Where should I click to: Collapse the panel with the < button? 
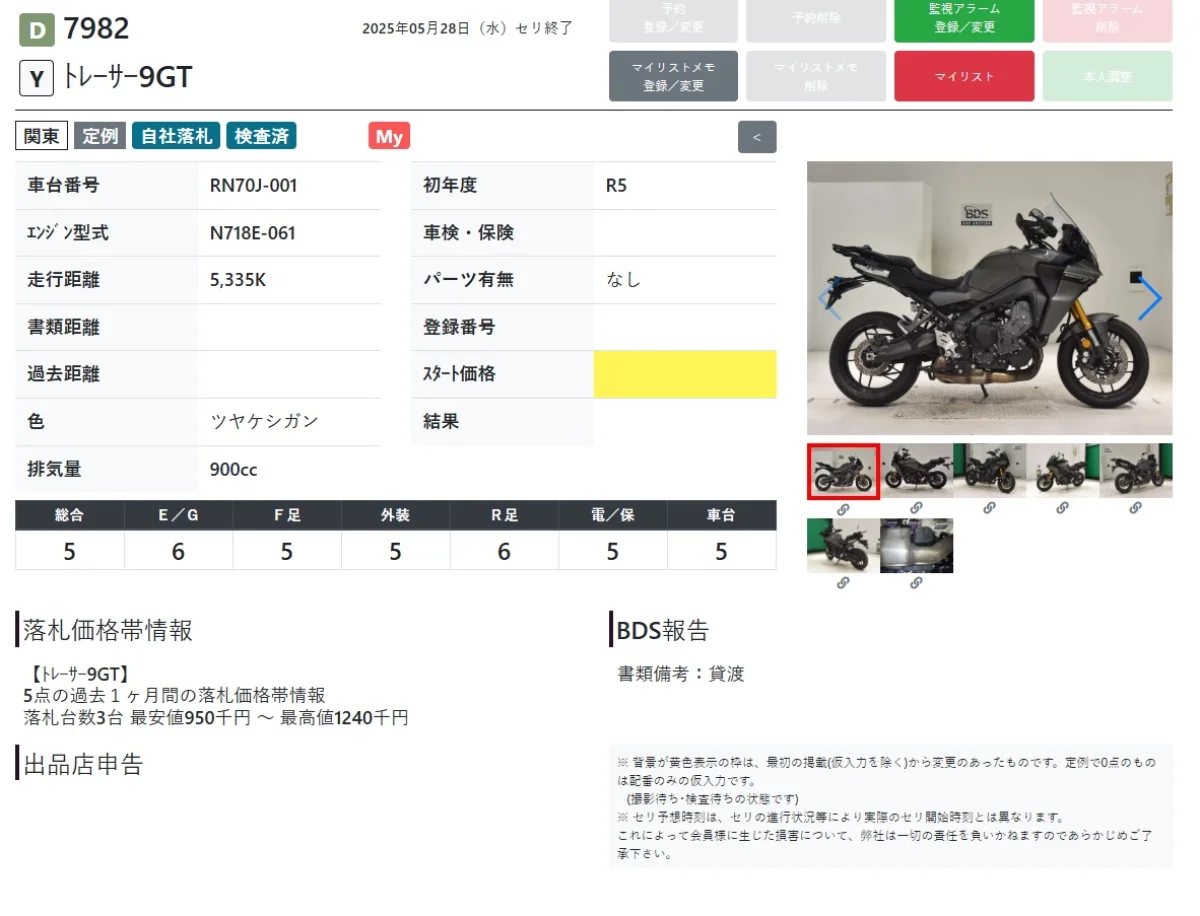[756, 137]
